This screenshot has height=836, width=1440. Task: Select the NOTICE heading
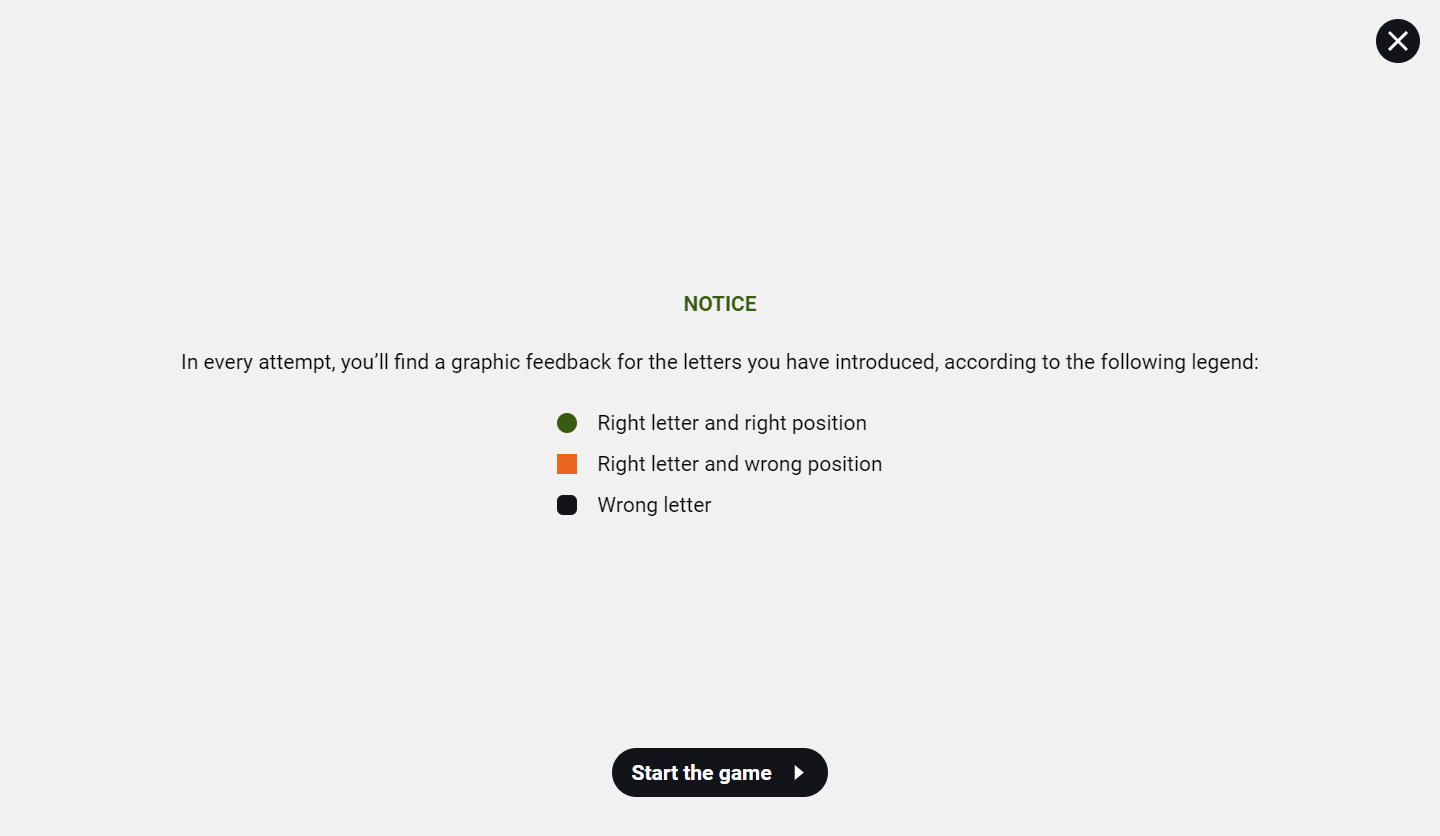pyautogui.click(x=720, y=304)
